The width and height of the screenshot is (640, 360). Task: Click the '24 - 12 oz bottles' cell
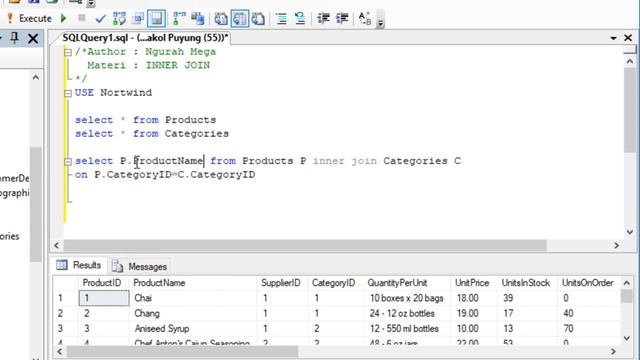[x=407, y=313]
